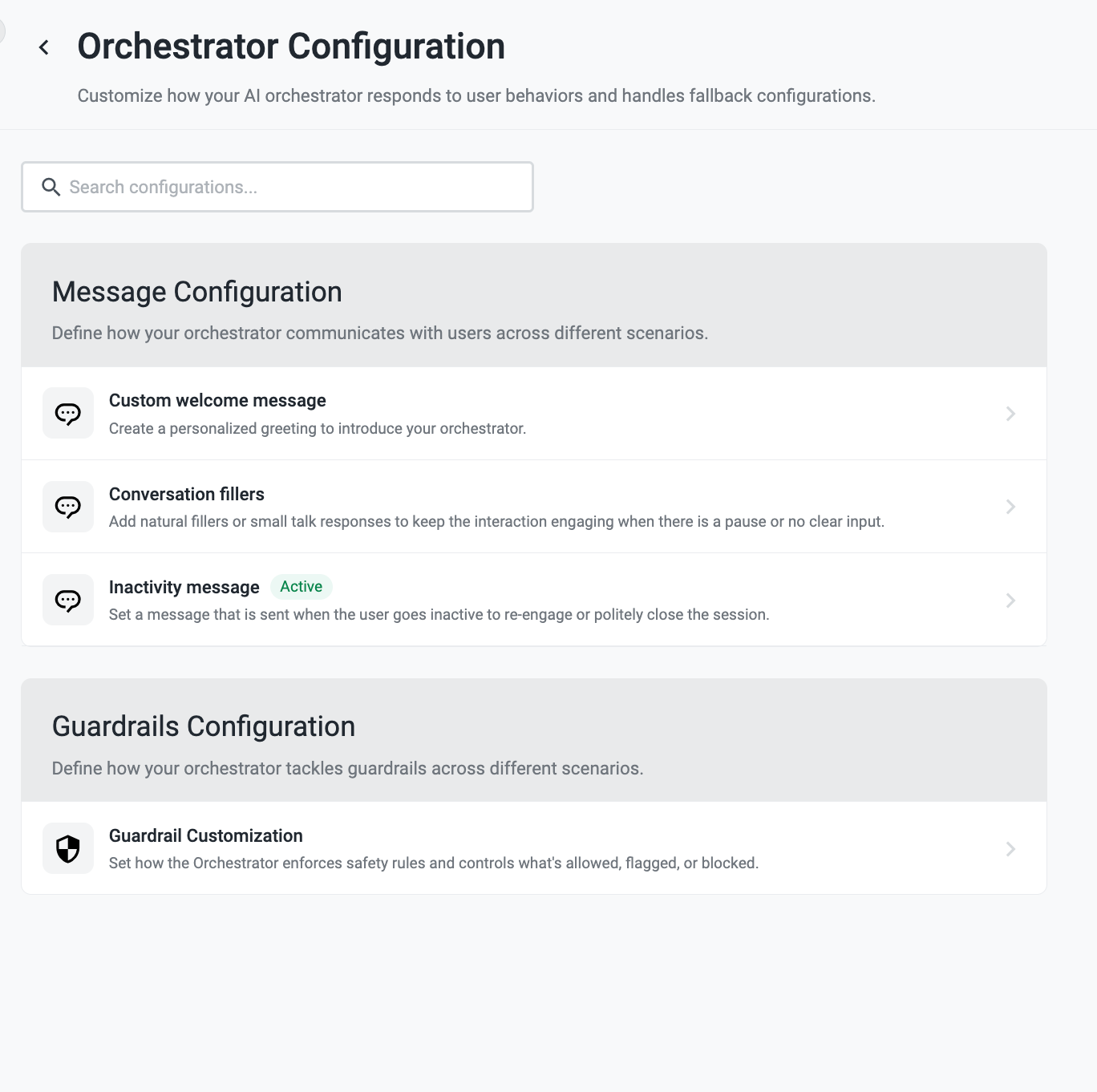Click the Guardrail Customization shield icon
Image resolution: width=1097 pixels, height=1092 pixels.
pos(68,848)
